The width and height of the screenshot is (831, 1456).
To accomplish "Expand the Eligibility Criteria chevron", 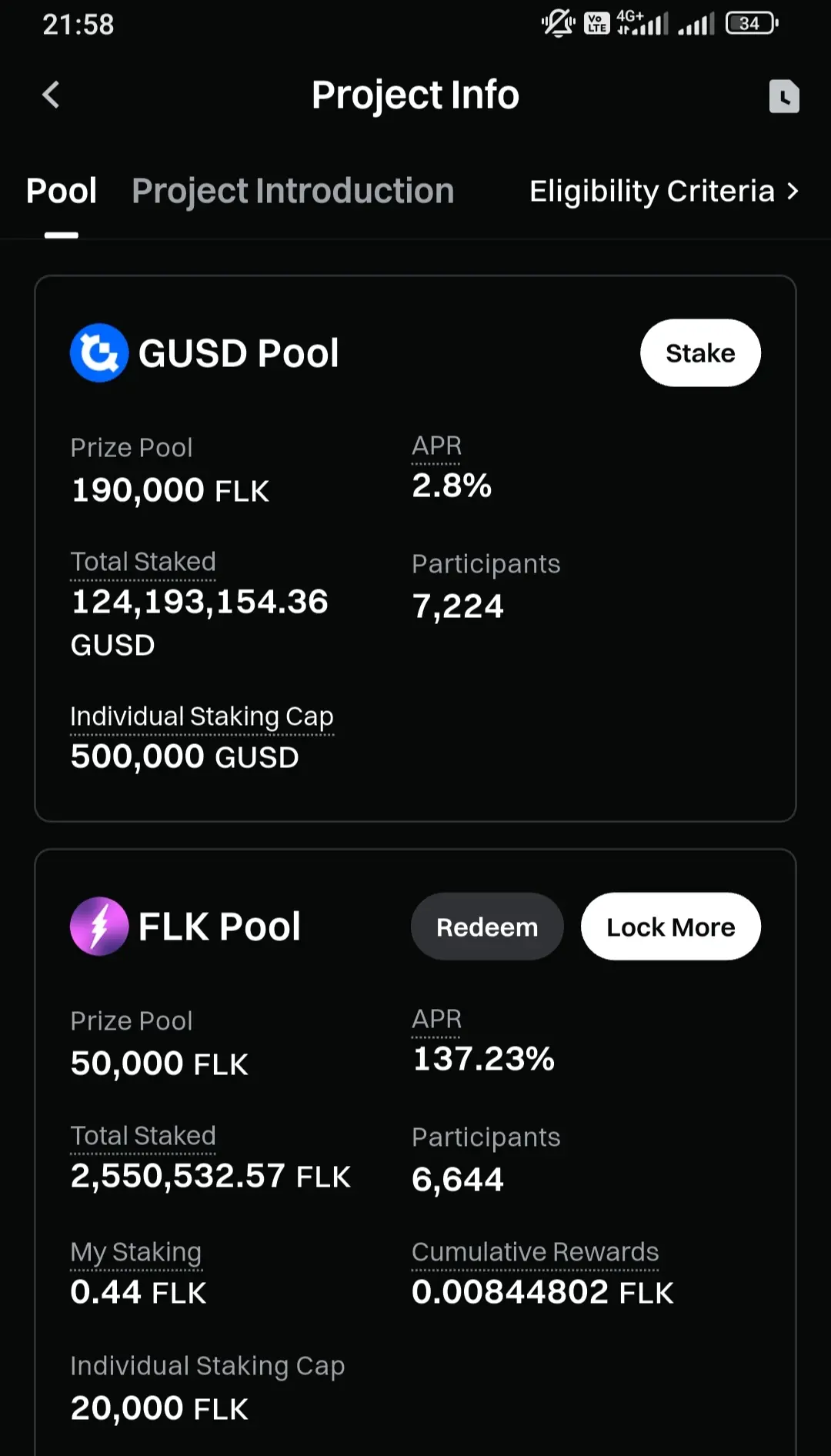I will point(793,191).
